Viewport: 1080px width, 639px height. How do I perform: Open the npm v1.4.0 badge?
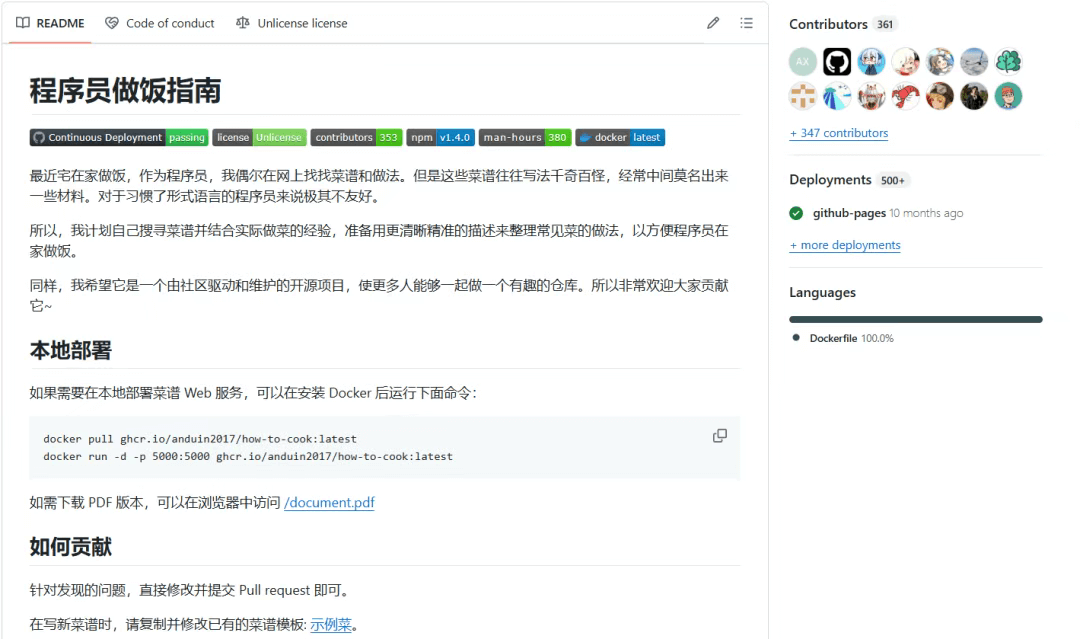point(440,138)
